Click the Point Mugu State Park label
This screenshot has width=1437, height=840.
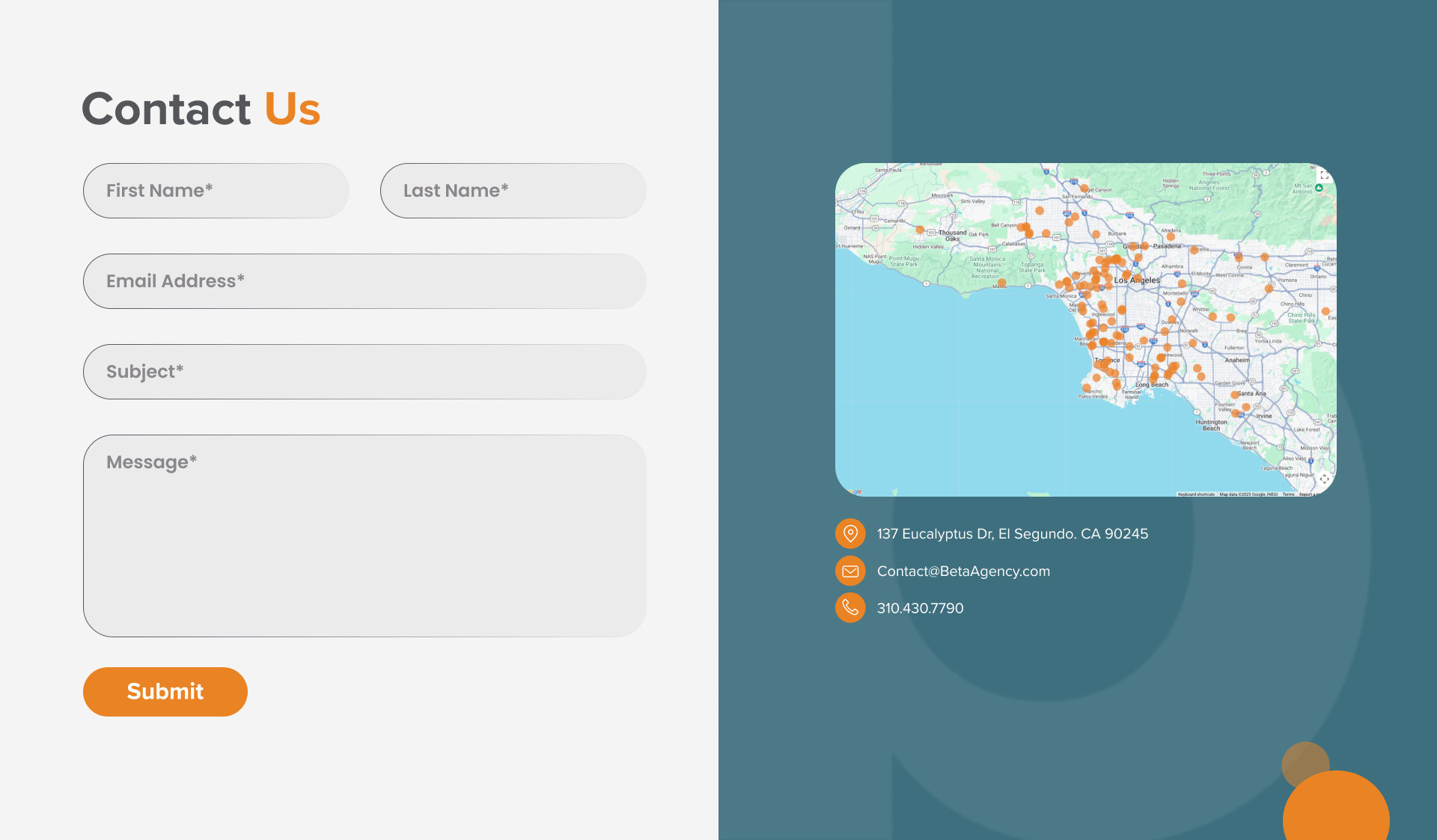click(x=903, y=261)
